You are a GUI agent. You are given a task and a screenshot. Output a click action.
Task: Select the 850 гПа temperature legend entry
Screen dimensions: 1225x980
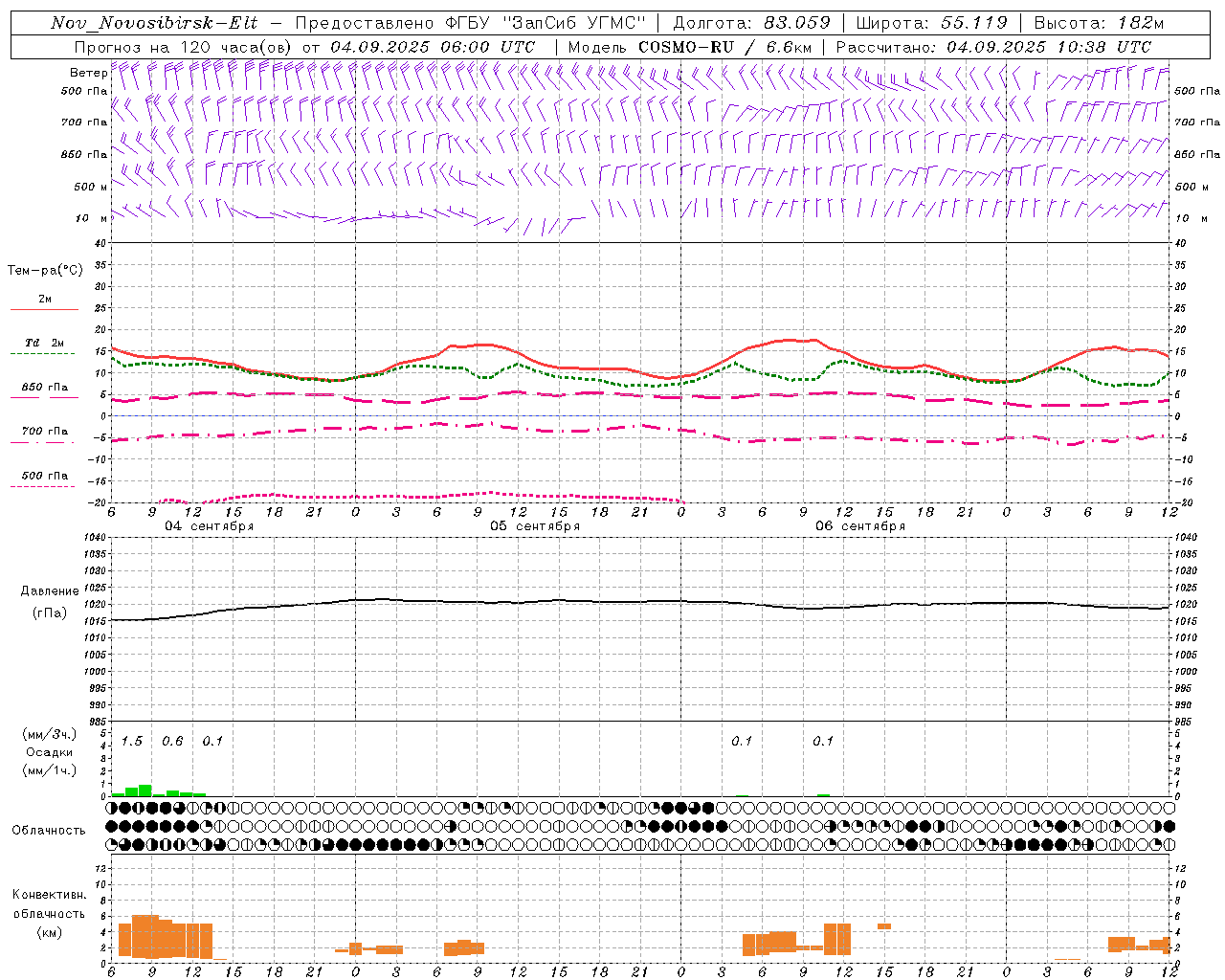click(x=45, y=388)
